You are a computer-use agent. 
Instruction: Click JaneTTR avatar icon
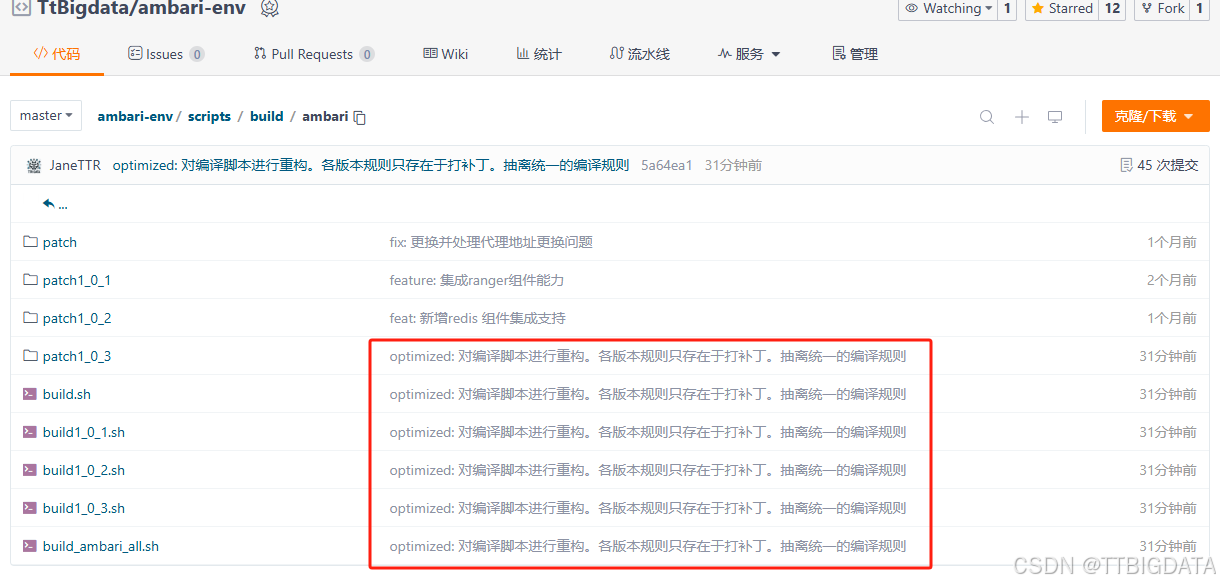click(34, 165)
